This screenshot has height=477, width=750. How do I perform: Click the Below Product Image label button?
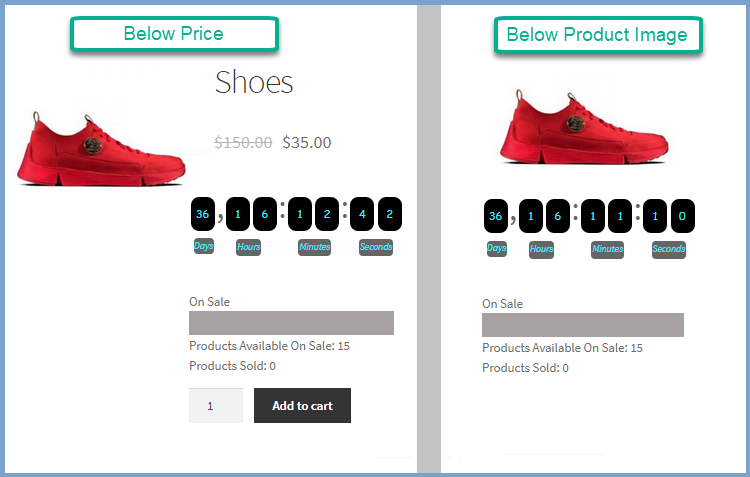point(597,35)
